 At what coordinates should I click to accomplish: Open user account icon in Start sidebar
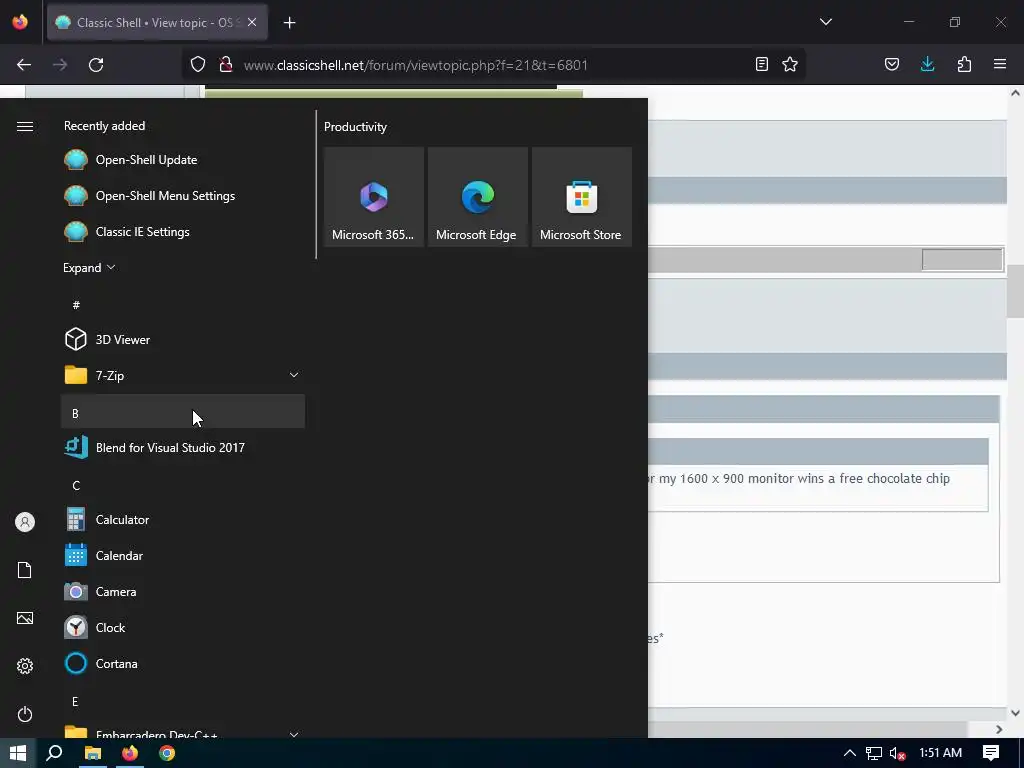(25, 522)
